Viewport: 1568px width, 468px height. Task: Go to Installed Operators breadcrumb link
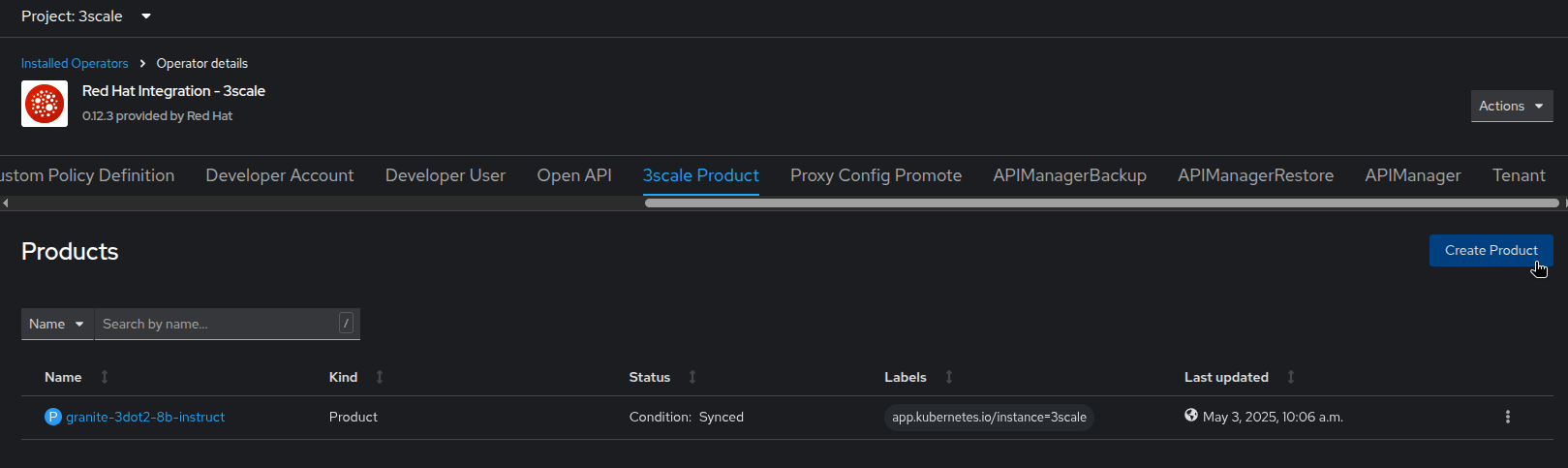[75, 63]
